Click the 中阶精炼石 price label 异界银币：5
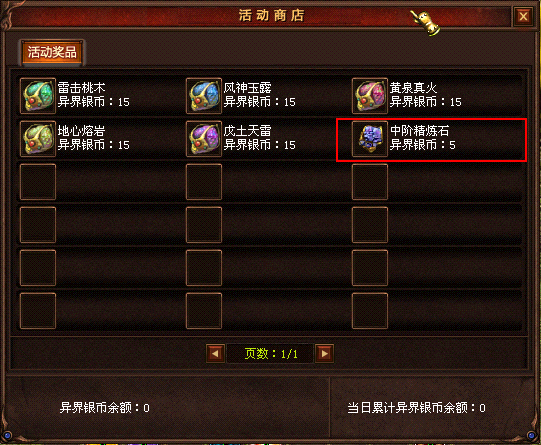Screen dimensions: 541x445 tap(423, 145)
